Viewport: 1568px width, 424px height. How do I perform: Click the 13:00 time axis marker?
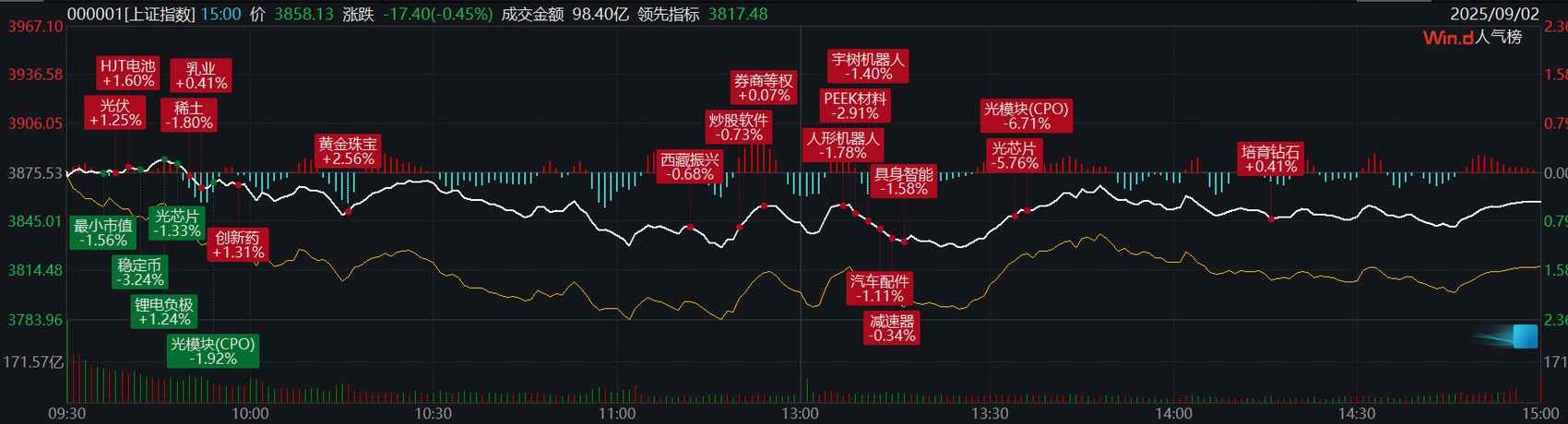800,414
